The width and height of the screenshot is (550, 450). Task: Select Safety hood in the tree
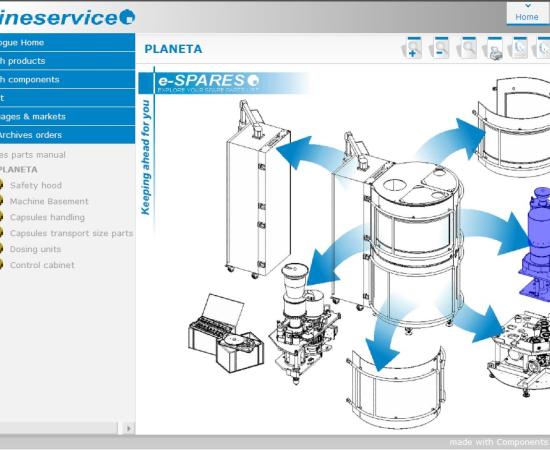pyautogui.click(x=36, y=185)
